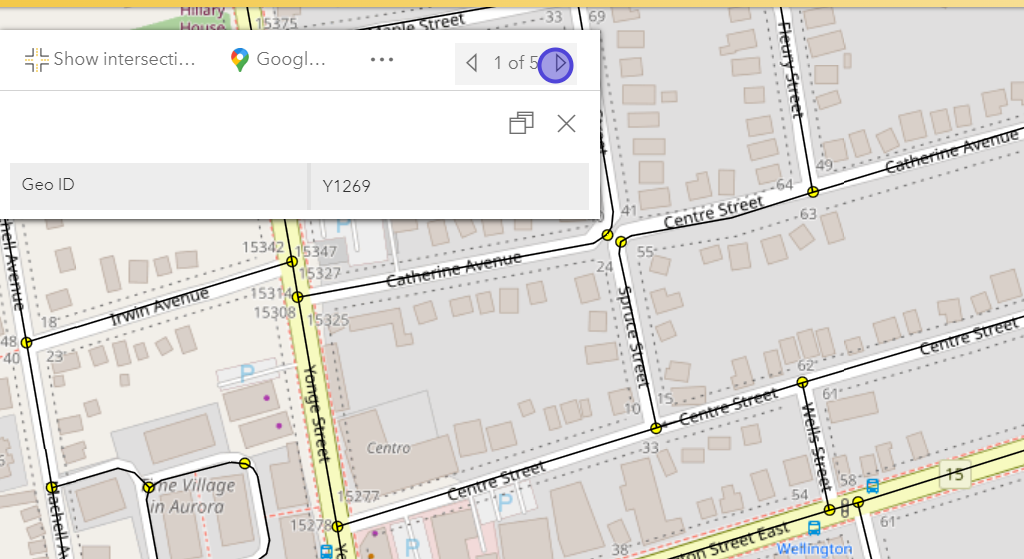Image resolution: width=1024 pixels, height=559 pixels.
Task: Click intersection point at Wells and Centre Street
Action: click(802, 382)
